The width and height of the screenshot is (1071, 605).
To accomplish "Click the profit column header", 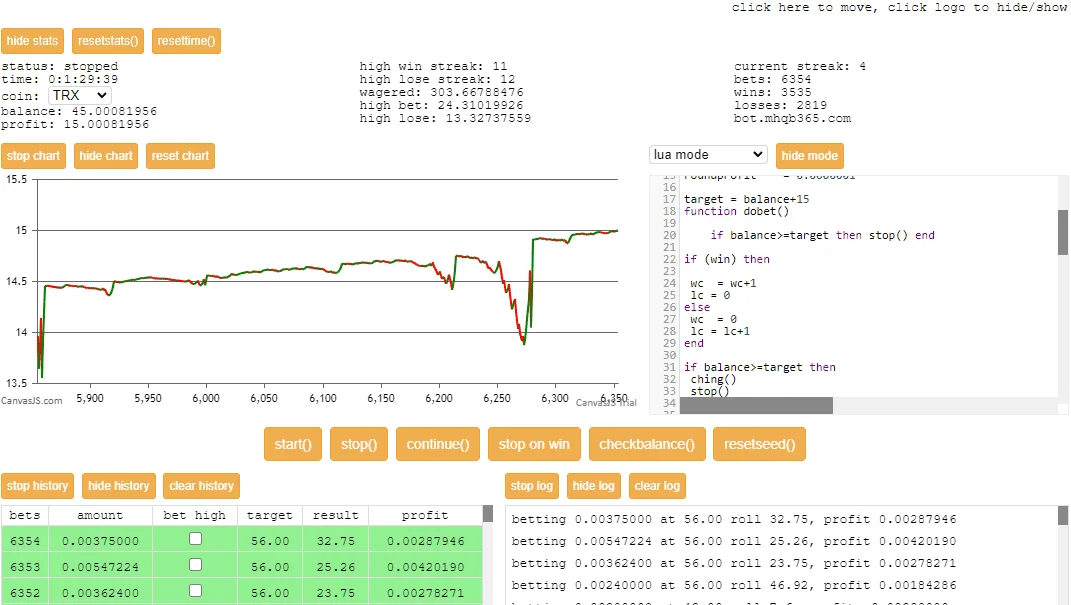I will 425,516.
